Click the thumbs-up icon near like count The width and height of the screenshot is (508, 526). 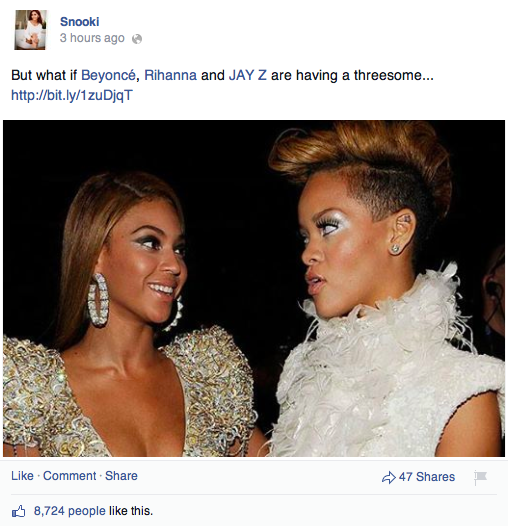18,512
